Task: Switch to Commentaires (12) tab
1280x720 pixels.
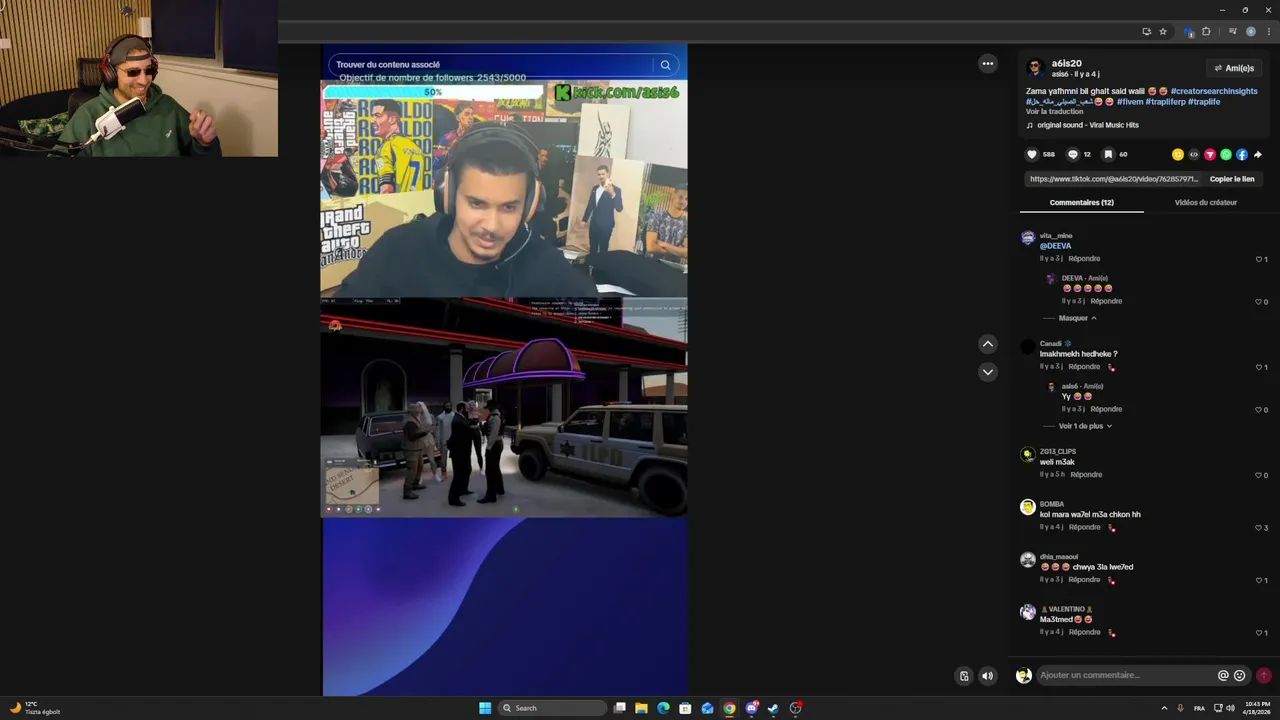Action: coord(1082,203)
